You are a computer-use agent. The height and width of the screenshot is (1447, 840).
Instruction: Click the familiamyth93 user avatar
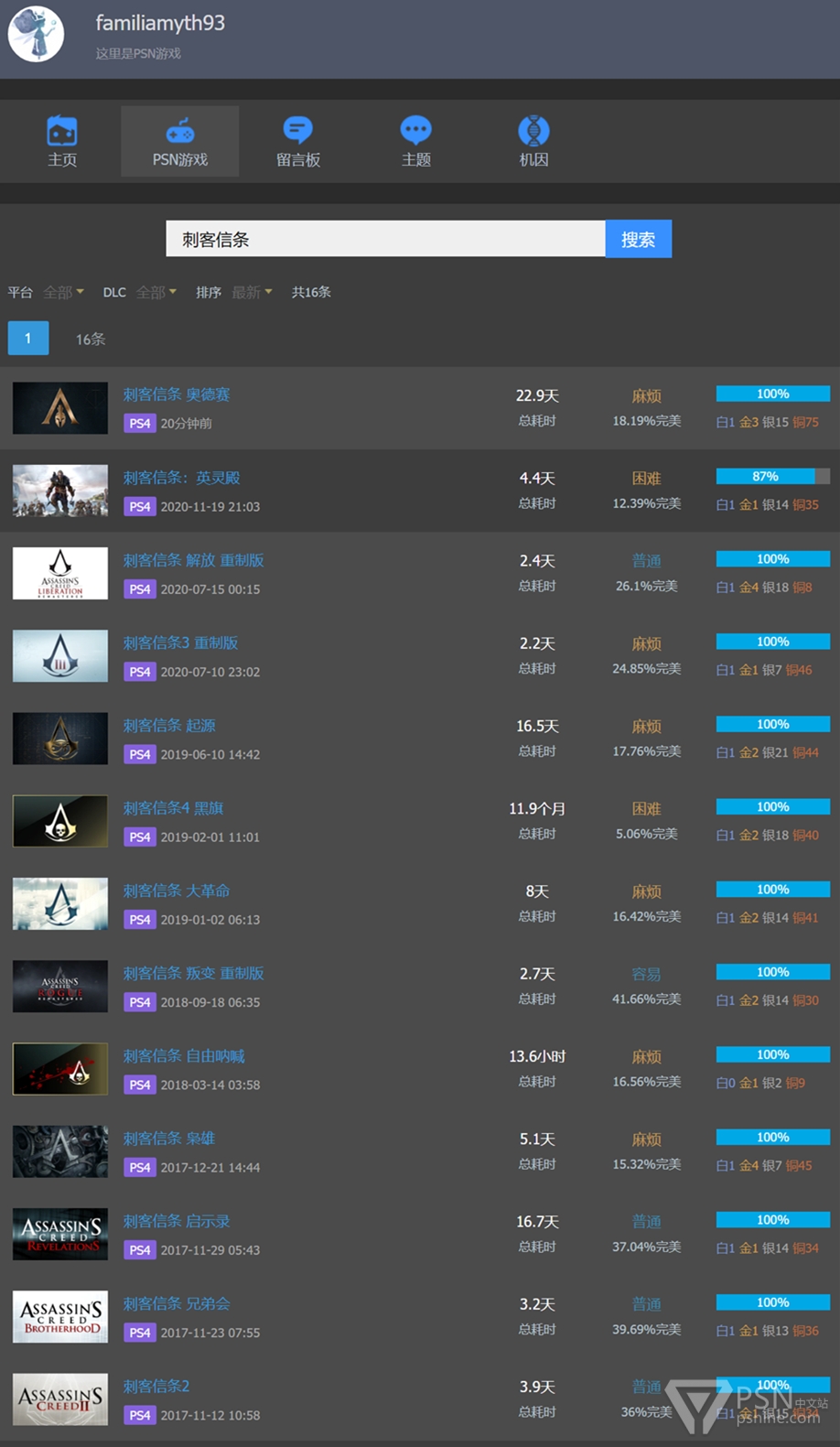coord(37,34)
